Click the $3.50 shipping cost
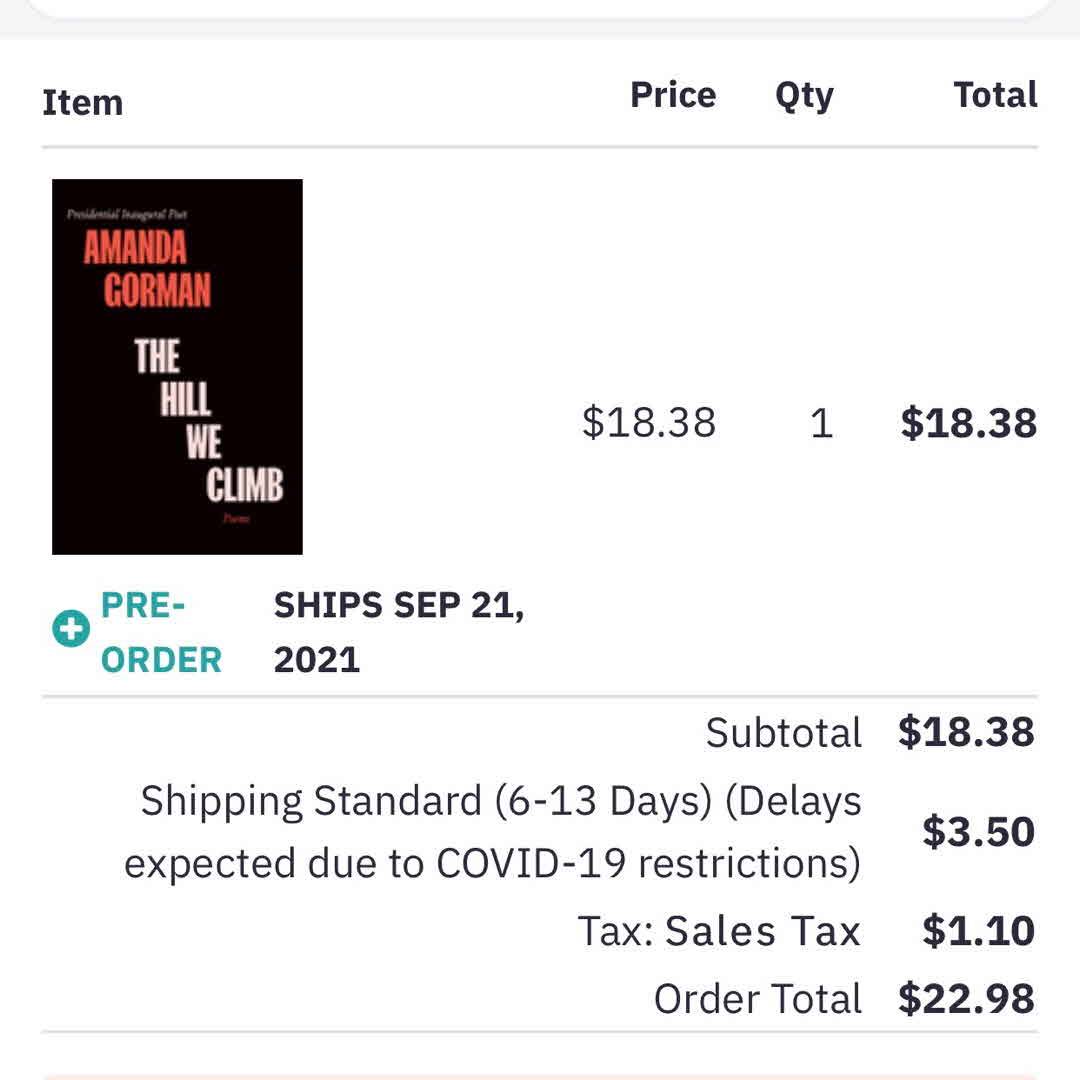Image resolution: width=1080 pixels, height=1080 pixels. pyautogui.click(x=977, y=832)
